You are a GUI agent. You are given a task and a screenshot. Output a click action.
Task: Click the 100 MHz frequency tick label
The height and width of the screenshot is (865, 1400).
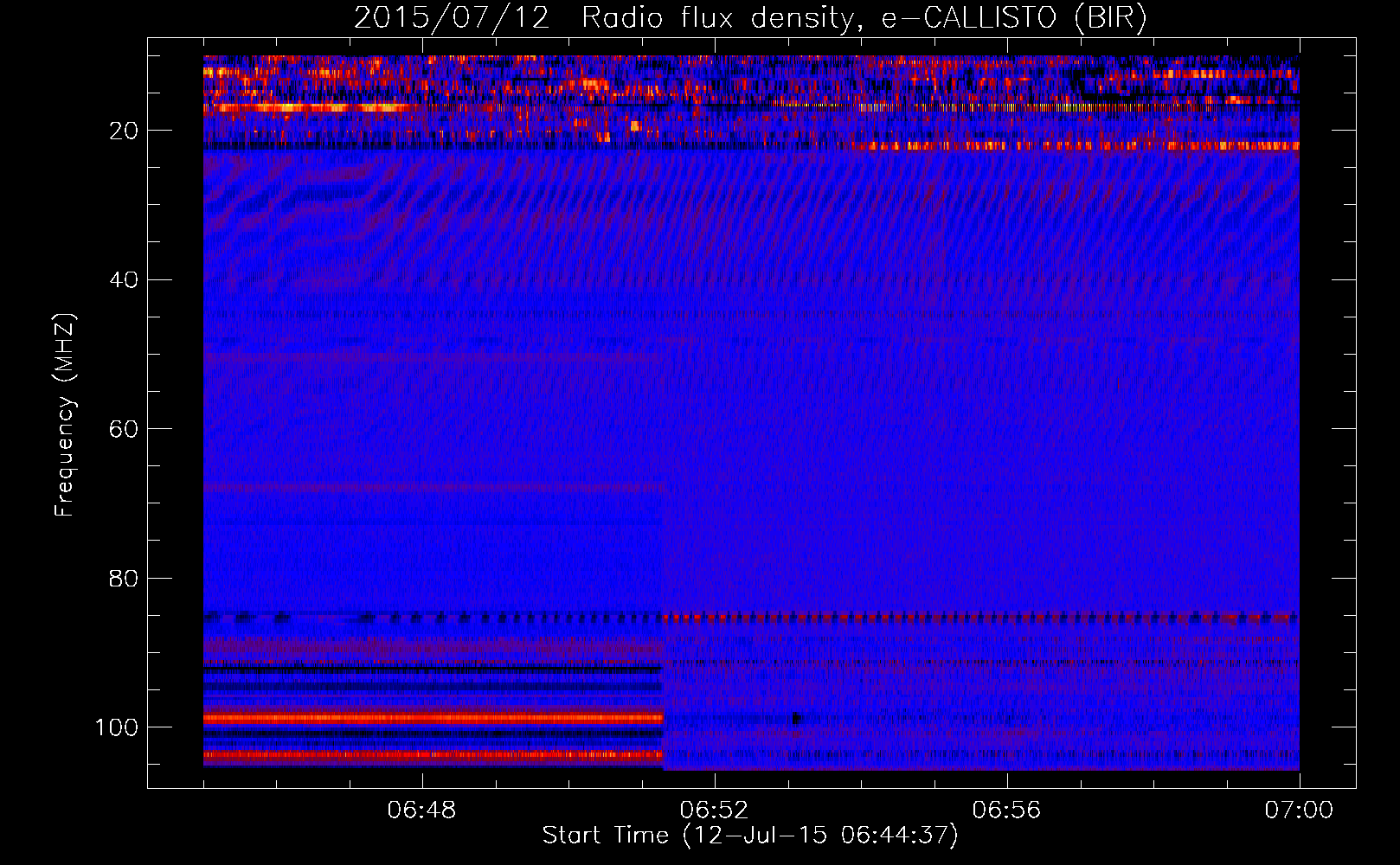117,727
